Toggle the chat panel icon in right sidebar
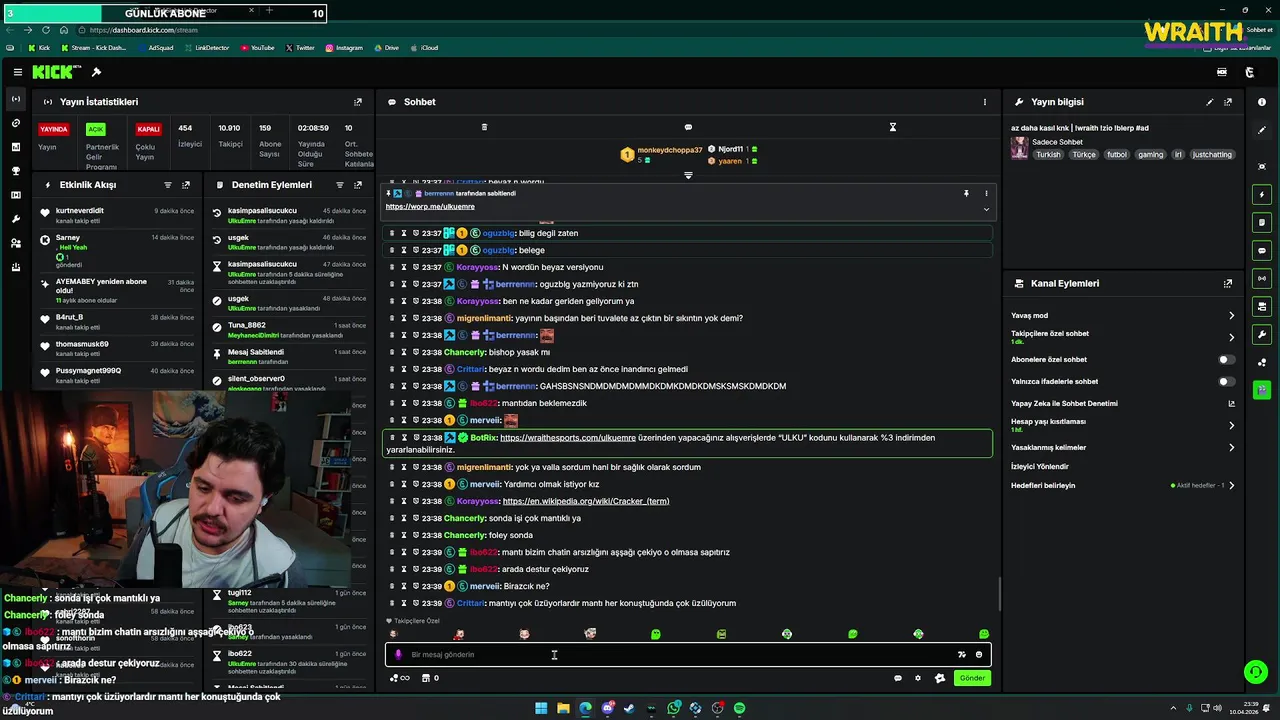The height and width of the screenshot is (720, 1280). point(1262,250)
